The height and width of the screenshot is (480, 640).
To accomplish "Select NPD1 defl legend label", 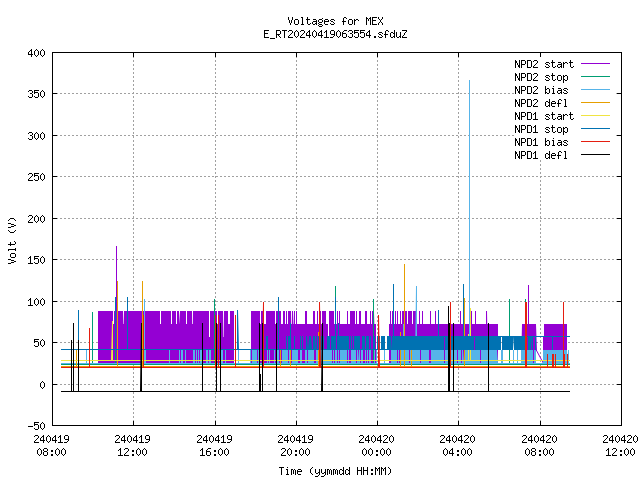I will point(541,155).
